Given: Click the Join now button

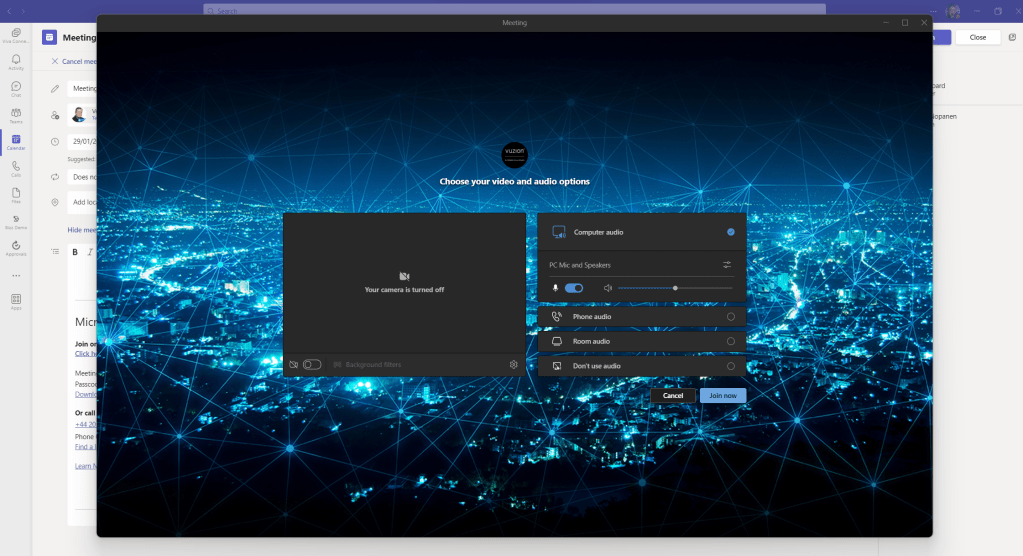Looking at the screenshot, I should 722,396.
